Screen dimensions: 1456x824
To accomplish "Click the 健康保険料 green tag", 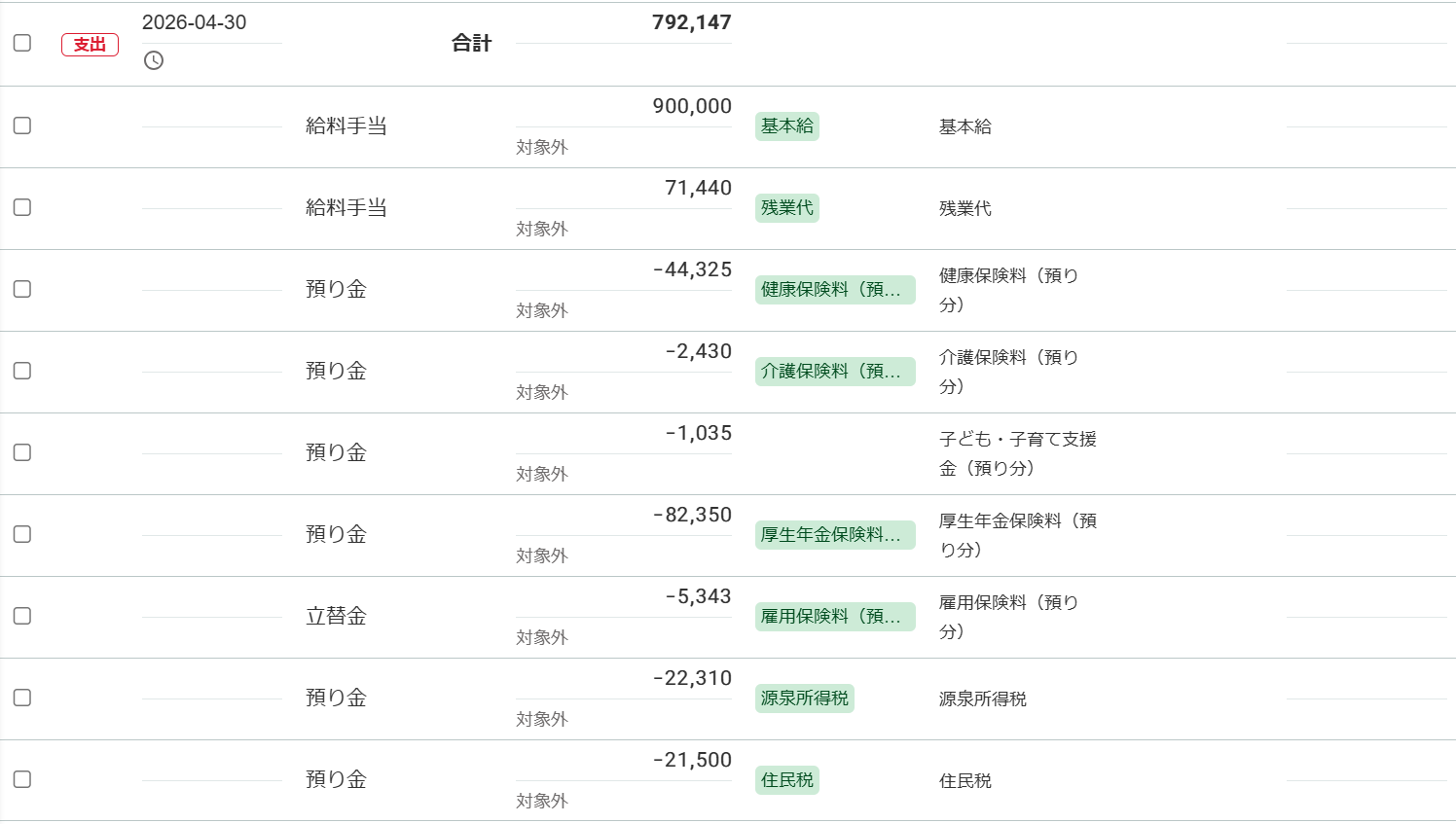I will pos(835,290).
